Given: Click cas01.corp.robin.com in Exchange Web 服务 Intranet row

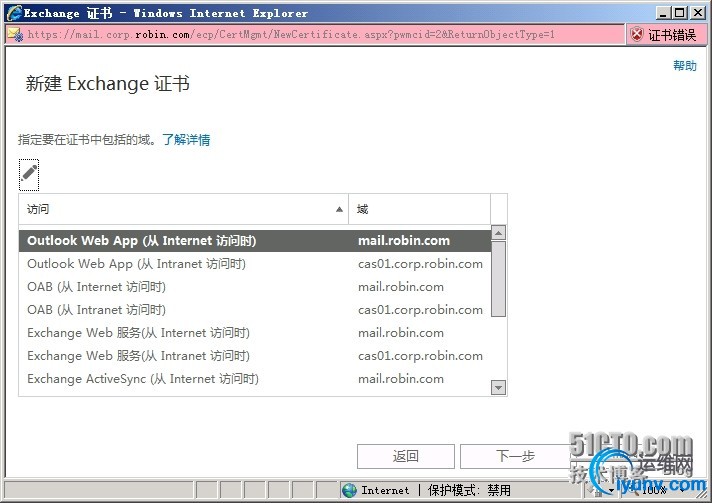Looking at the screenshot, I should pos(420,356).
